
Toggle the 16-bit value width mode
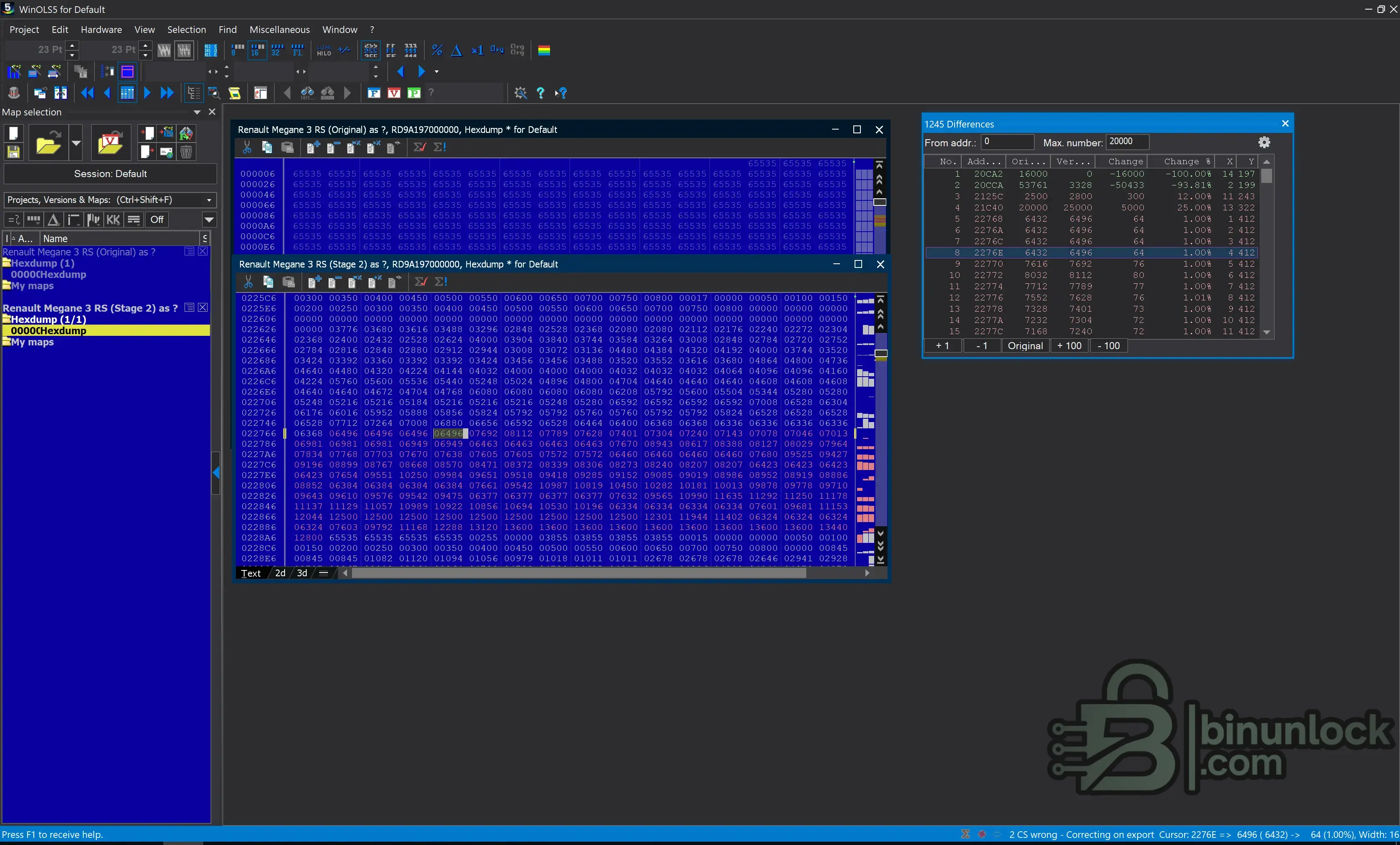(x=257, y=50)
